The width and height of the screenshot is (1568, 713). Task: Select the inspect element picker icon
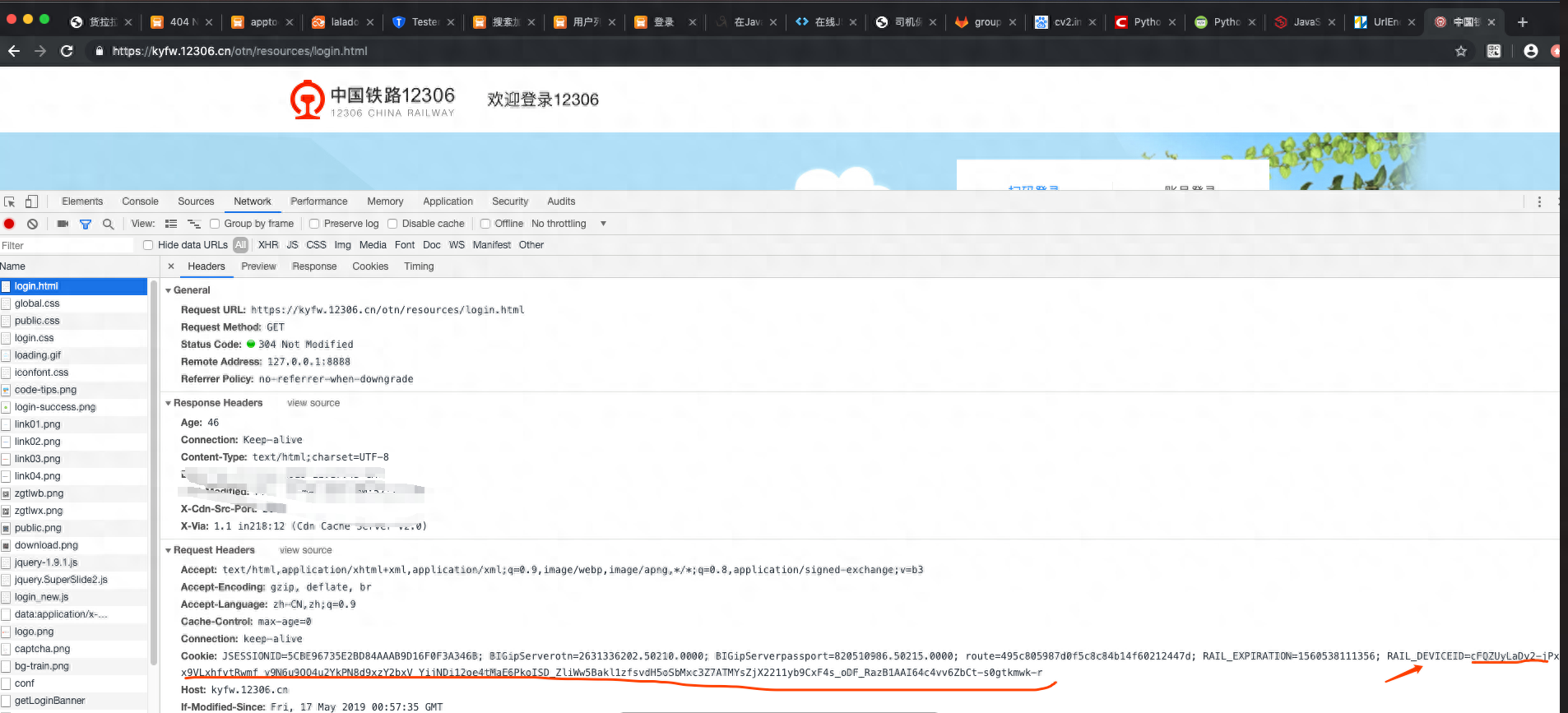click(10, 201)
